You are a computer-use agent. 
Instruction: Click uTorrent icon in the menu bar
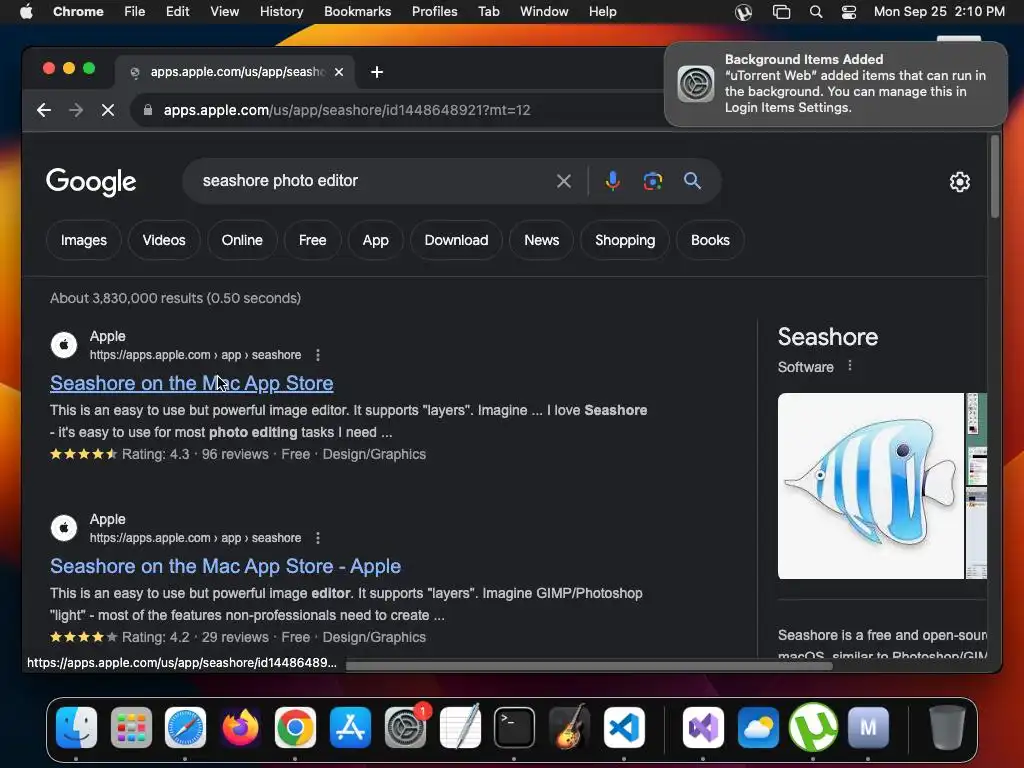743,12
